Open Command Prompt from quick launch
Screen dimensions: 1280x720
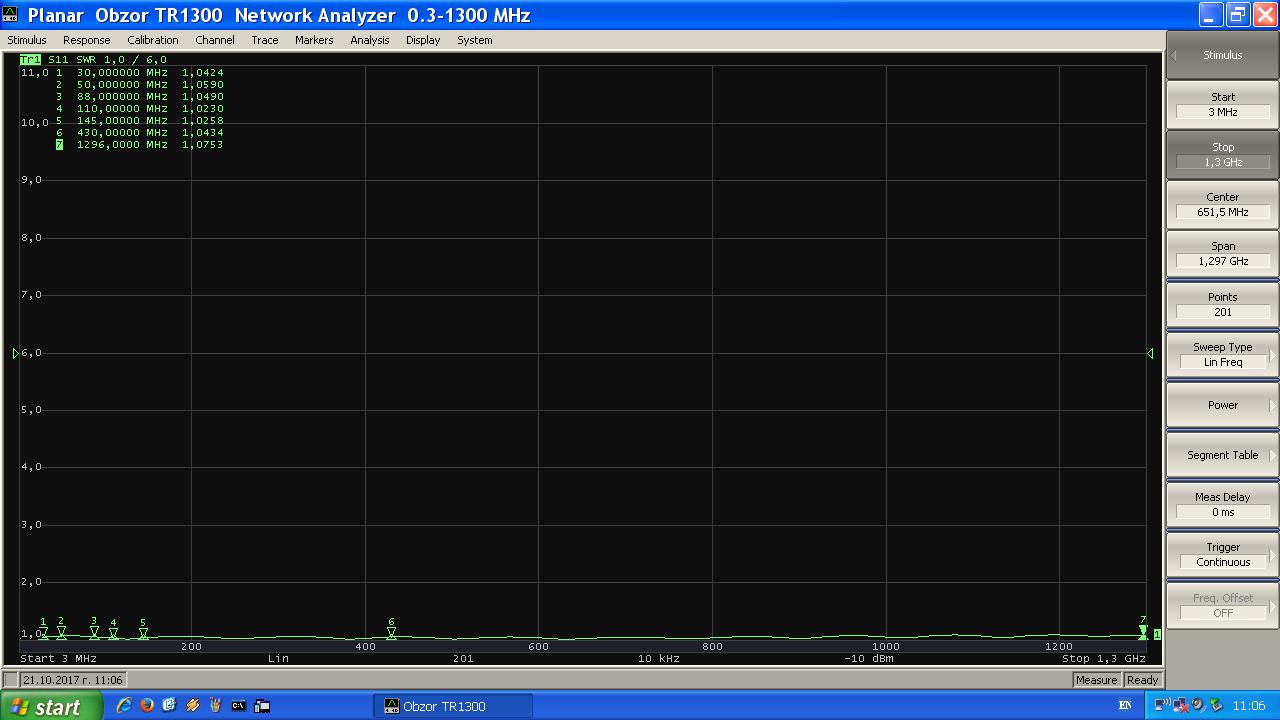(x=239, y=706)
